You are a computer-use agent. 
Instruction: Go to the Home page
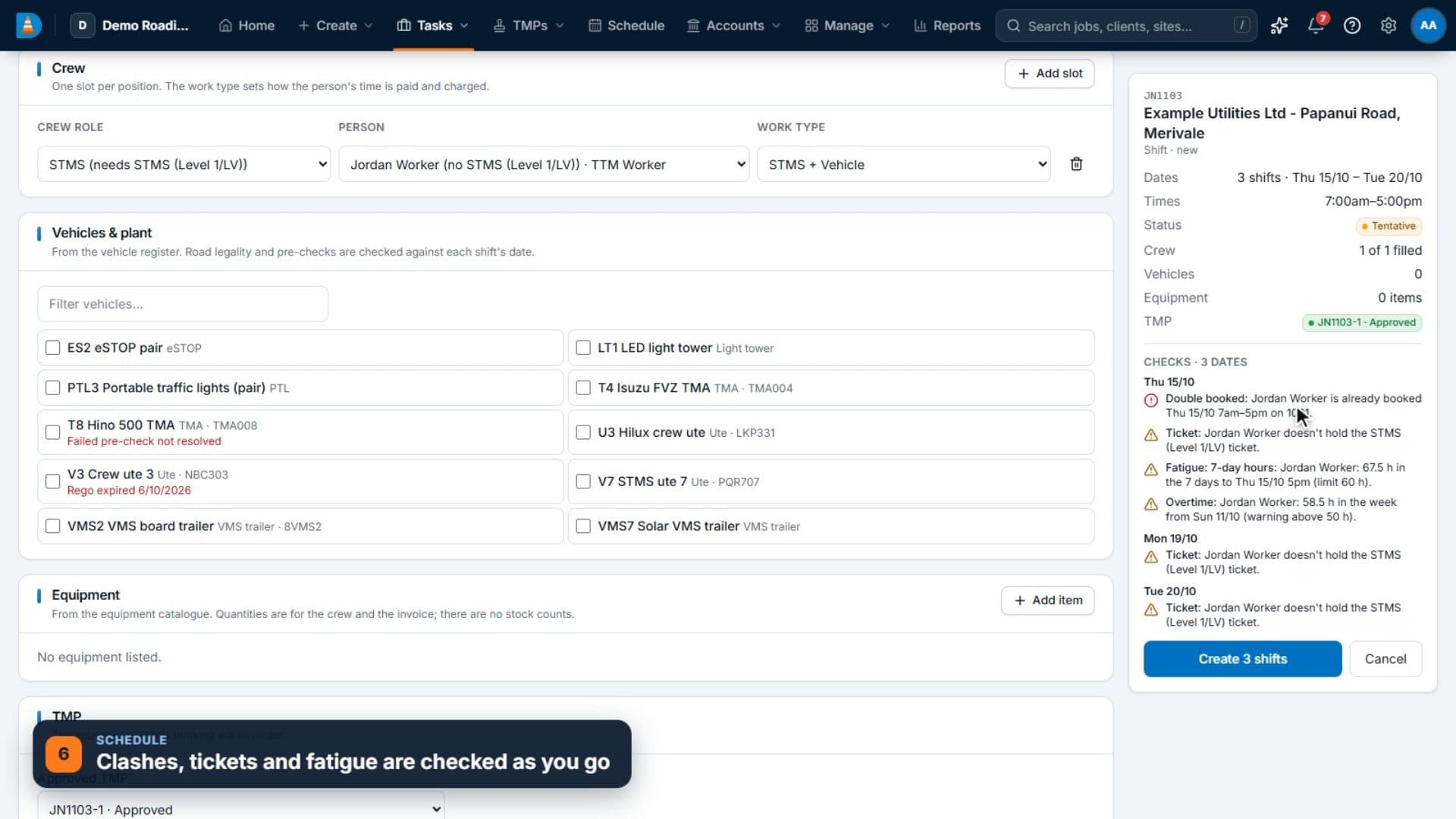246,25
